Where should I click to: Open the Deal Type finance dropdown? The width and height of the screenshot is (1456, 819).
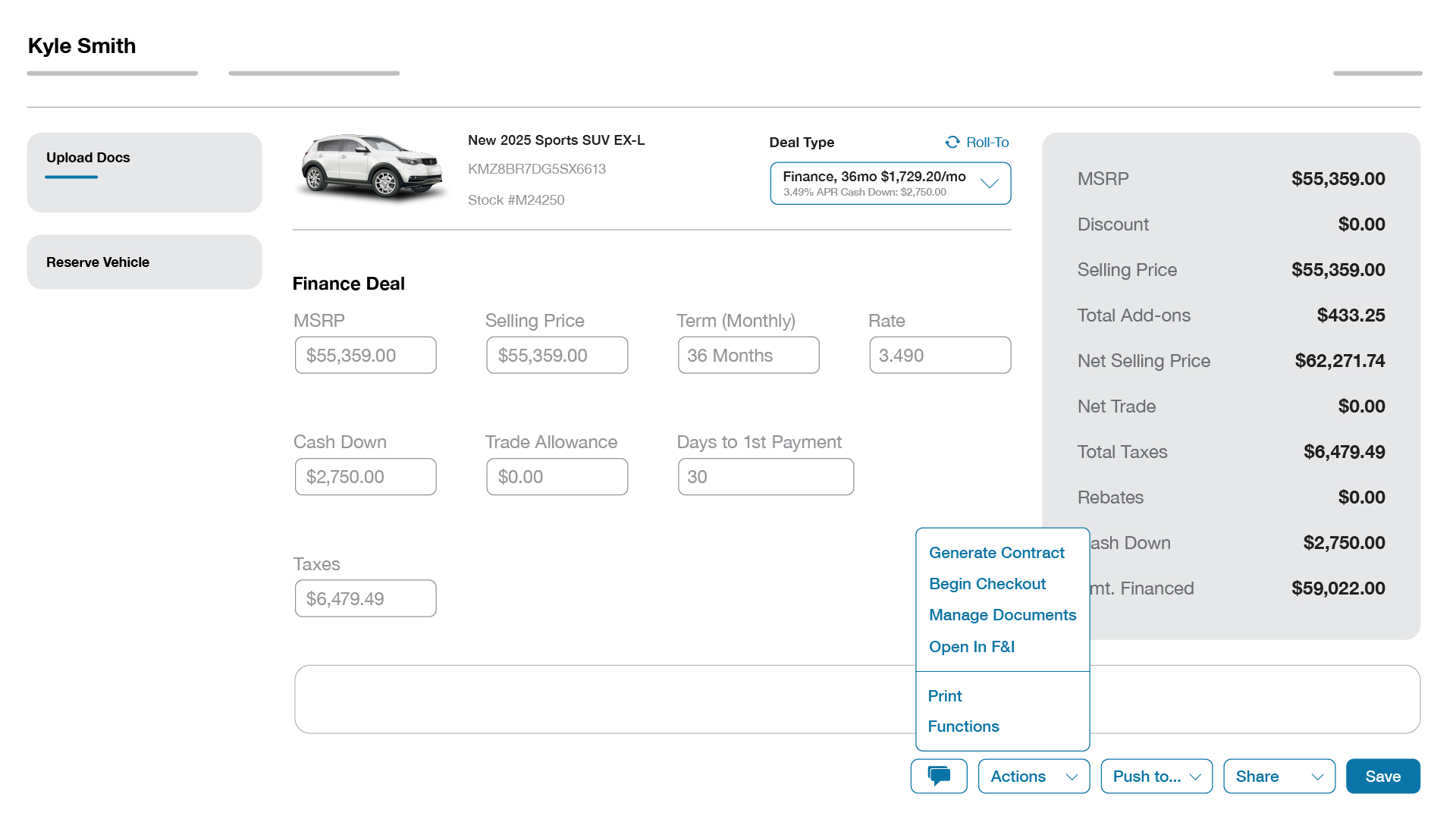click(890, 183)
